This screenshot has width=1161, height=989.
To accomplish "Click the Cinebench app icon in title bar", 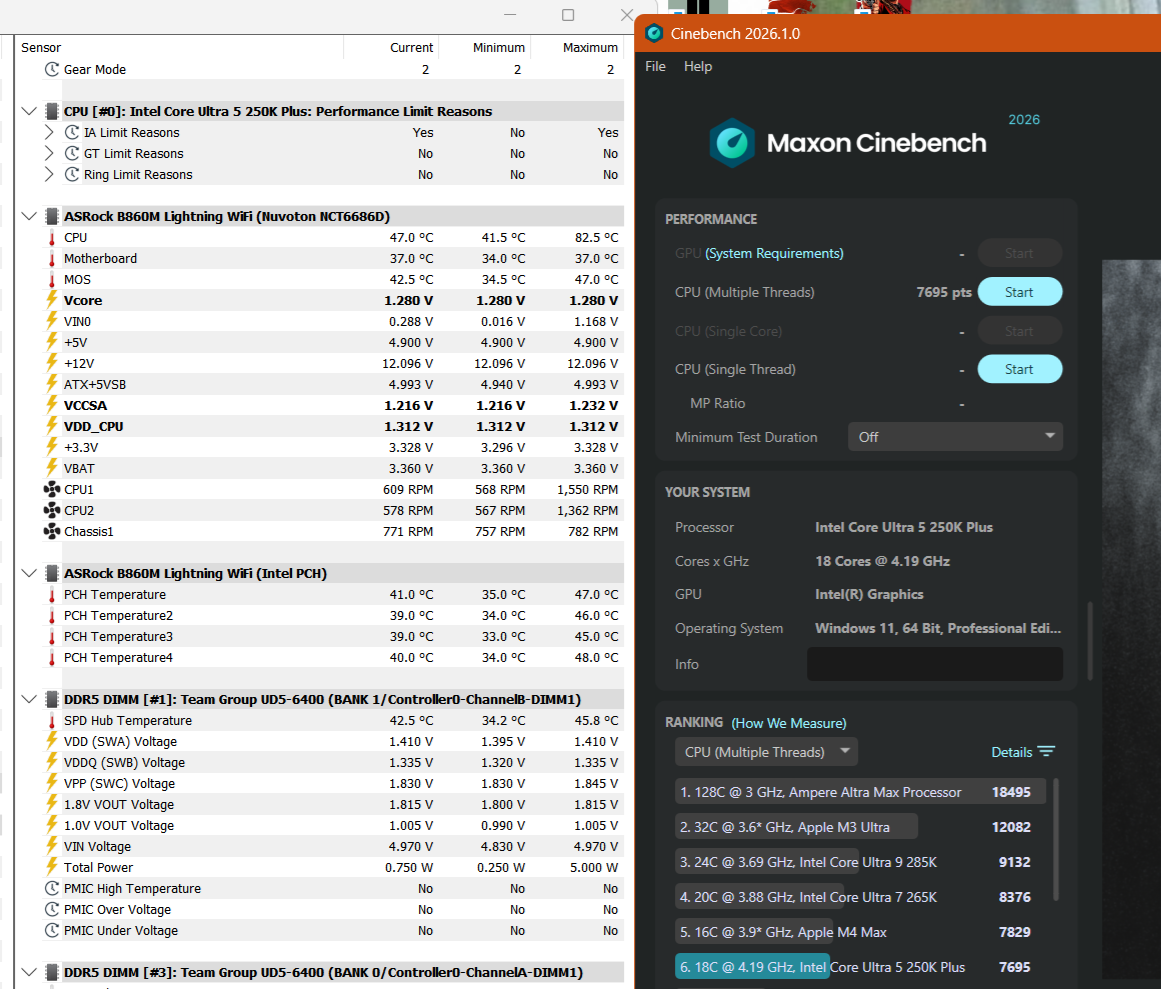I will tap(654, 33).
